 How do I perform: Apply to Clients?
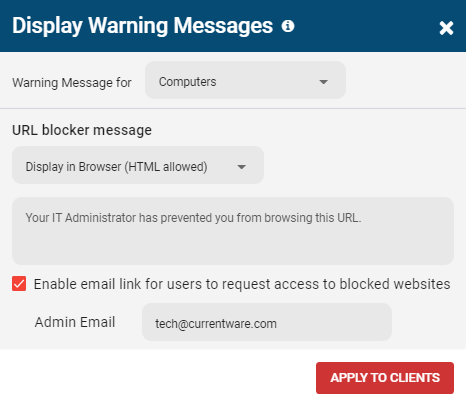point(385,378)
